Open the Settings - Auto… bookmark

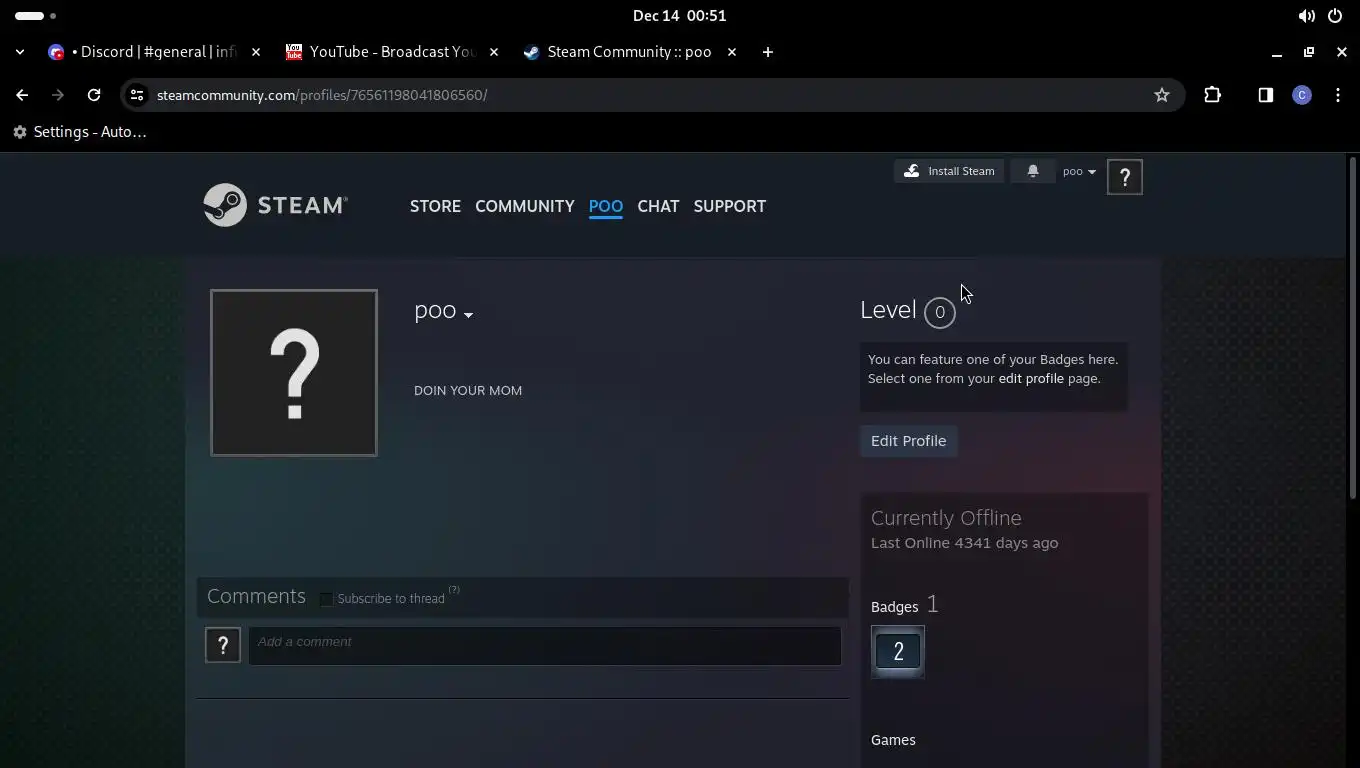[x=80, y=132]
